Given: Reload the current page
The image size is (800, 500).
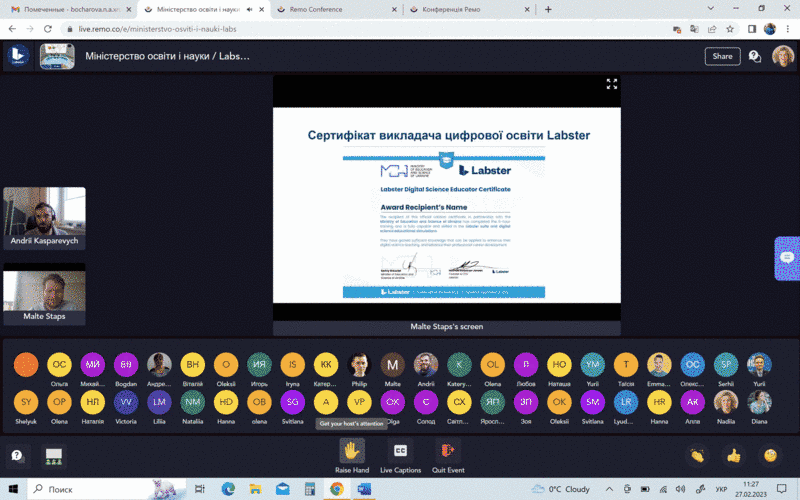Looking at the screenshot, I should pos(47,29).
